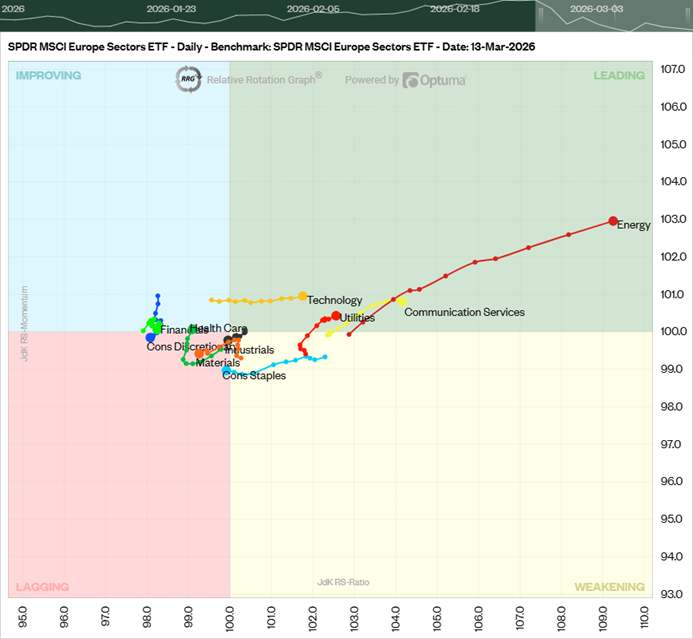Click the Financials green end marker

(x=155, y=325)
